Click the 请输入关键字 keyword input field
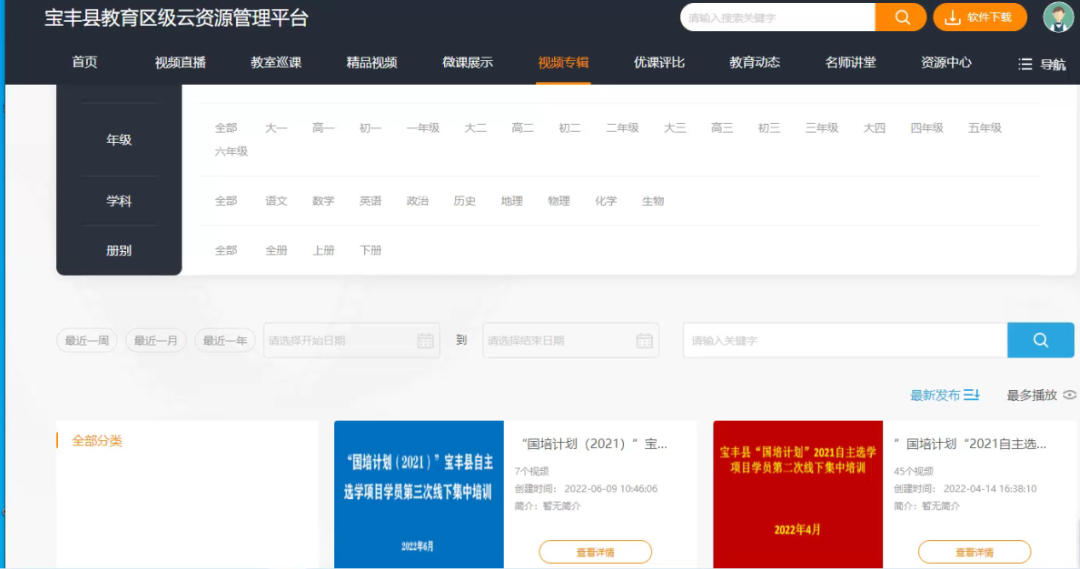This screenshot has height=569, width=1080. (x=845, y=341)
